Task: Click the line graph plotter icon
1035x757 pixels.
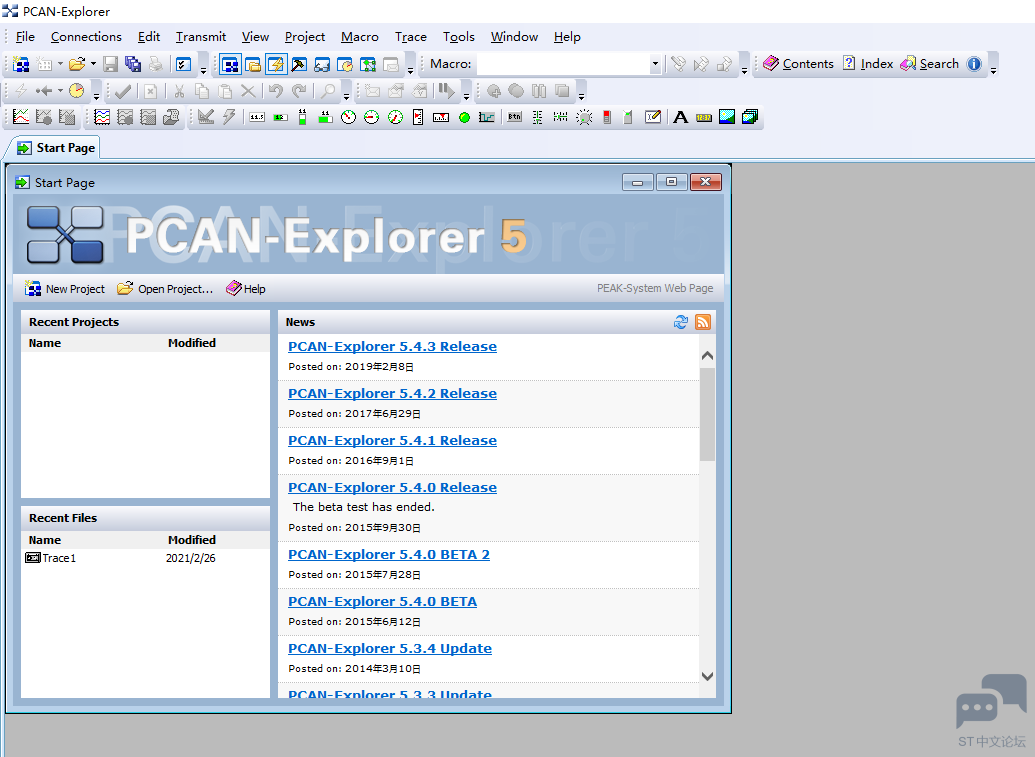Action: coord(21,117)
